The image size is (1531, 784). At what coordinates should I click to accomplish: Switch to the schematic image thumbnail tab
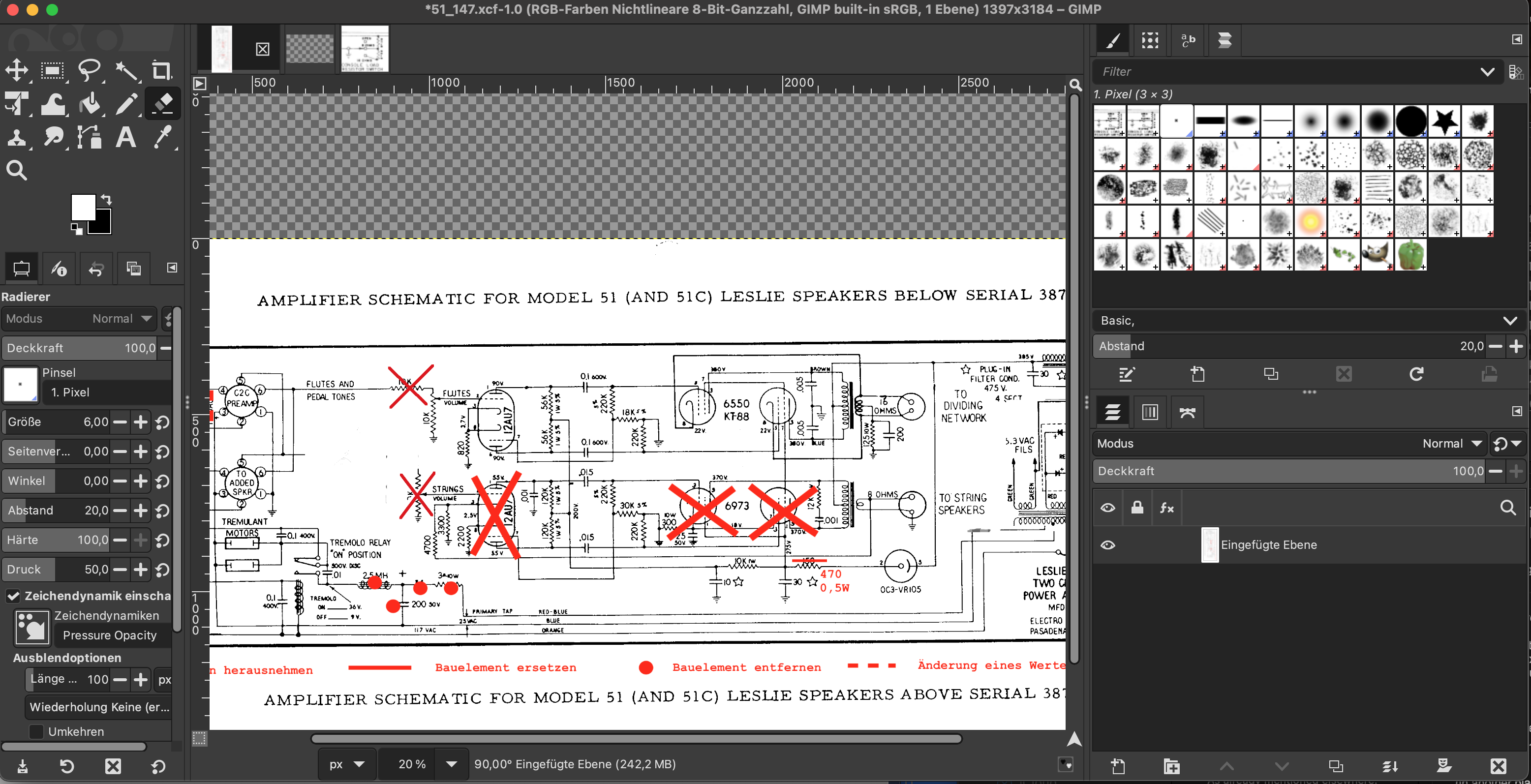(365, 49)
